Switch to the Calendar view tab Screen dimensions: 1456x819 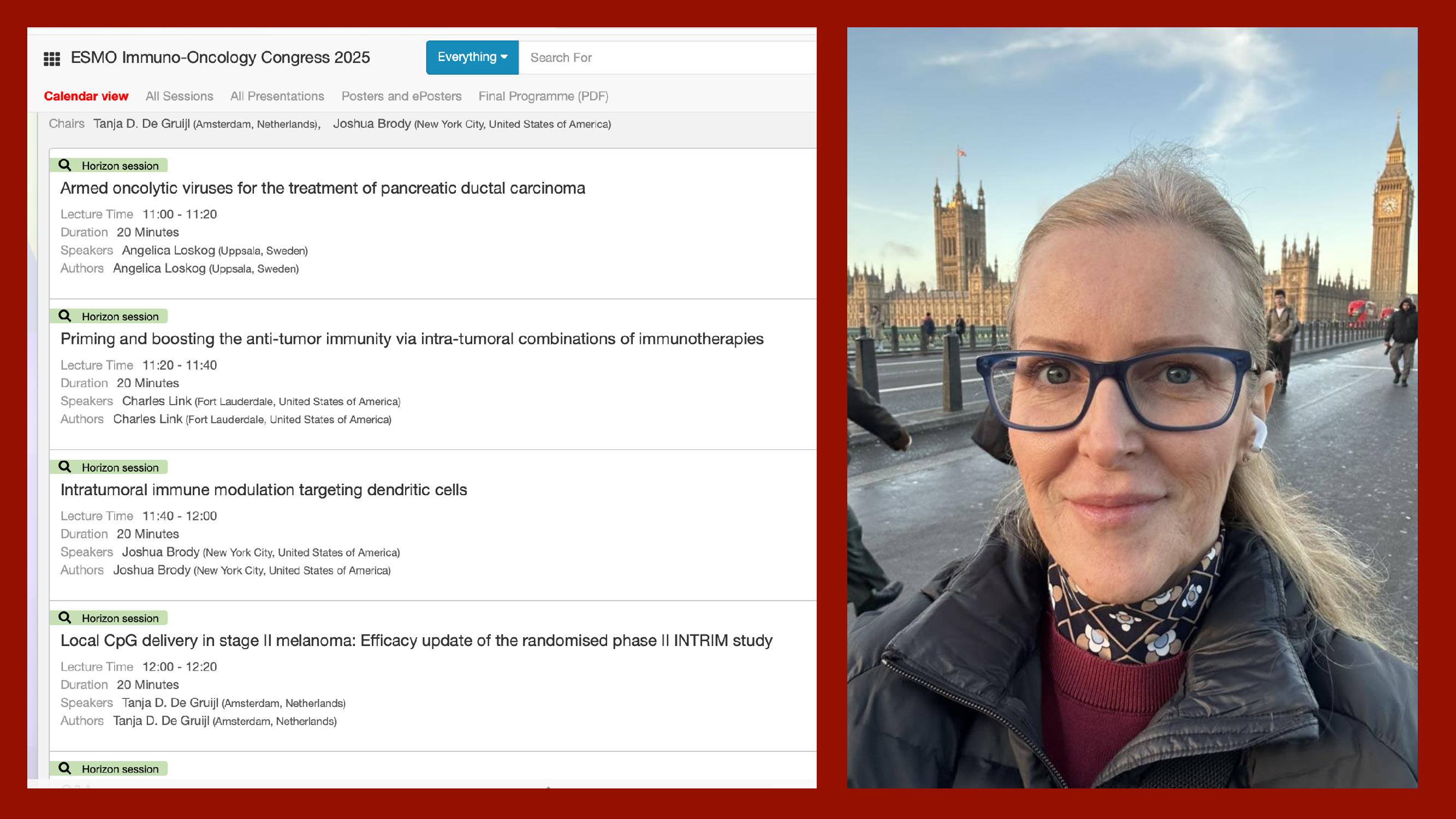(86, 96)
